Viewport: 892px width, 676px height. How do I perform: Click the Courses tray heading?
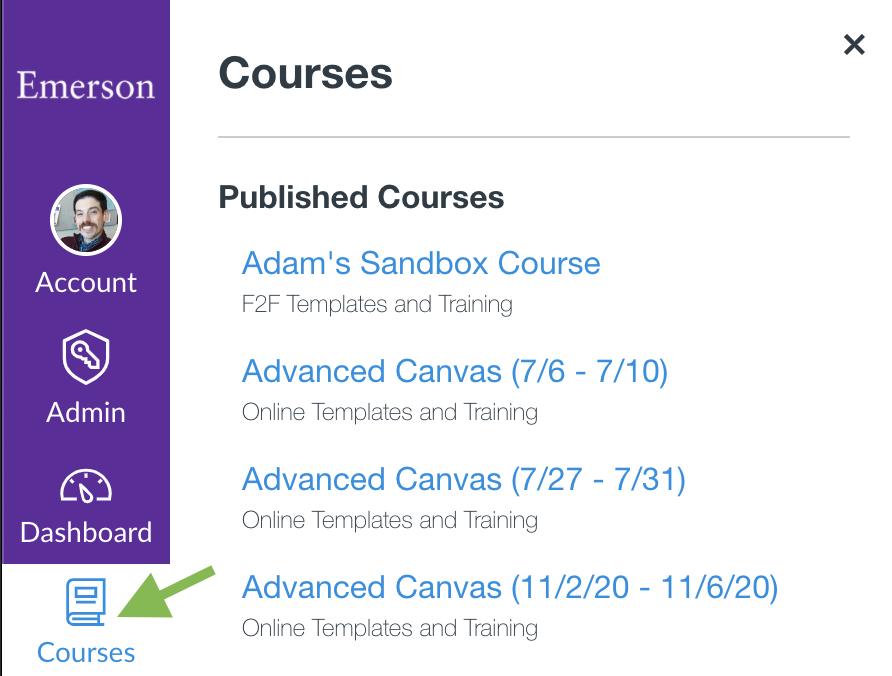305,74
